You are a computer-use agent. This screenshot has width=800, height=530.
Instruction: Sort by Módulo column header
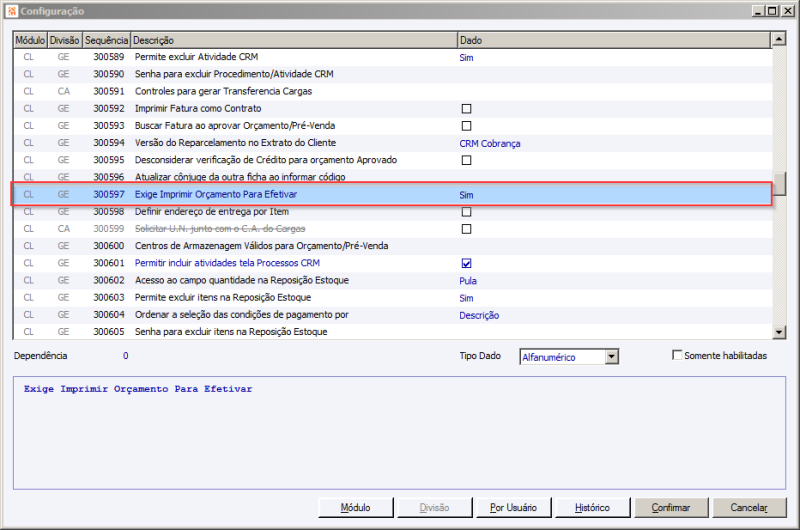(30, 40)
